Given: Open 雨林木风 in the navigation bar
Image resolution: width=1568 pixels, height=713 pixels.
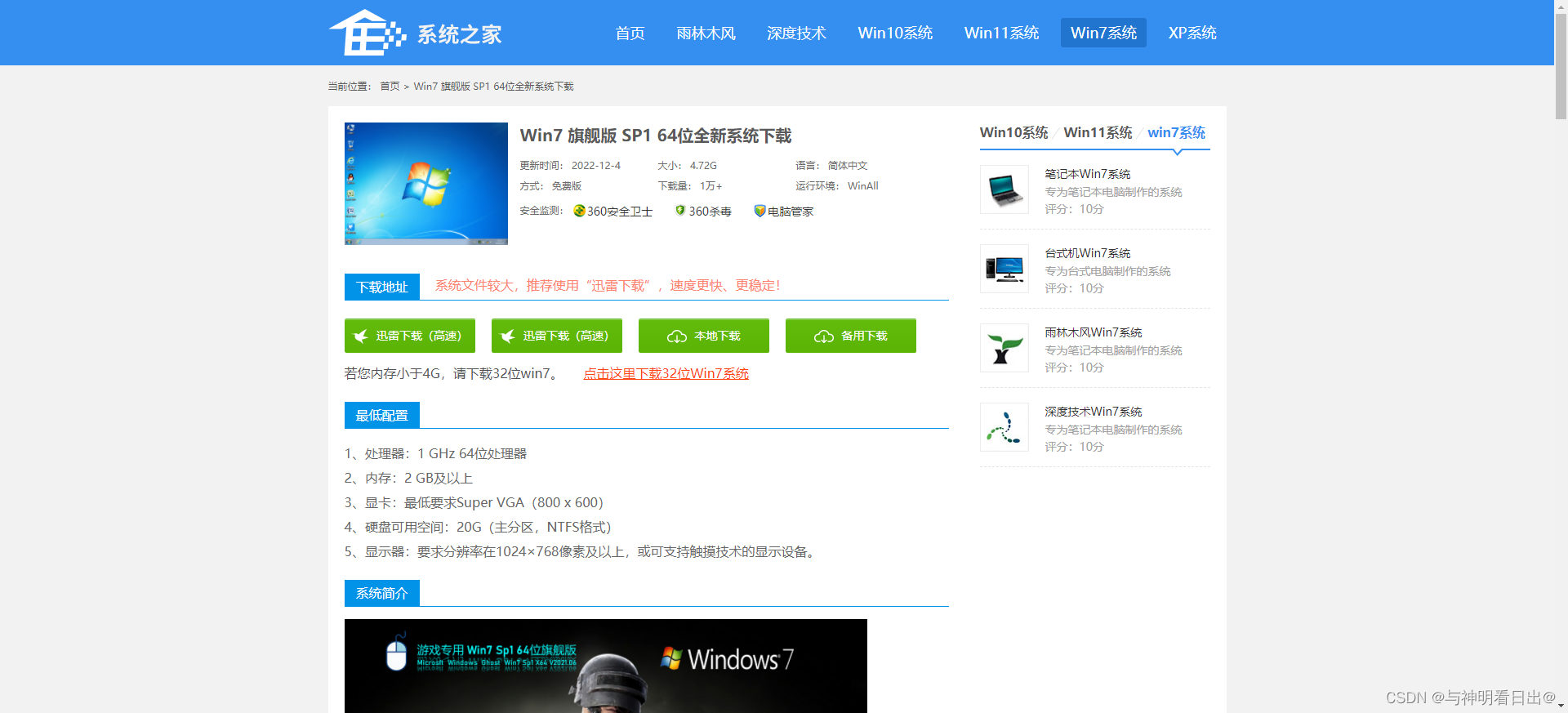Looking at the screenshot, I should [706, 33].
